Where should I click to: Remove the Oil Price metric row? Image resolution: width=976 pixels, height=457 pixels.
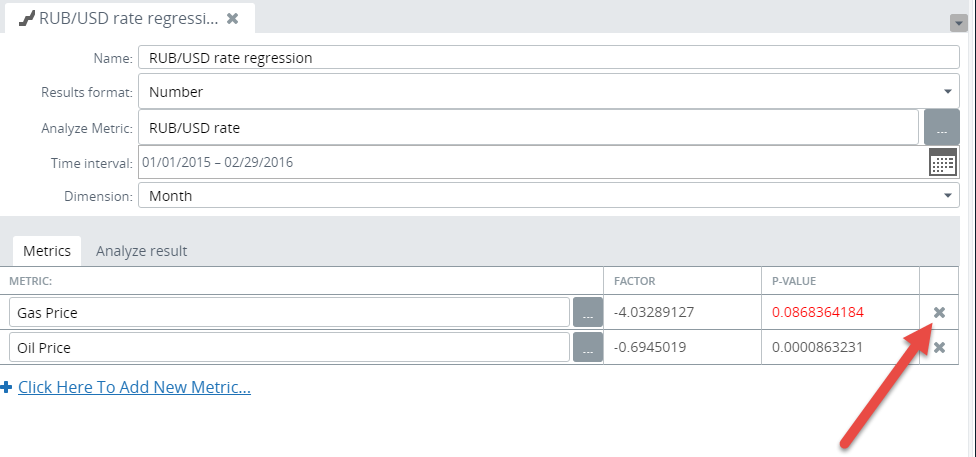coord(939,348)
